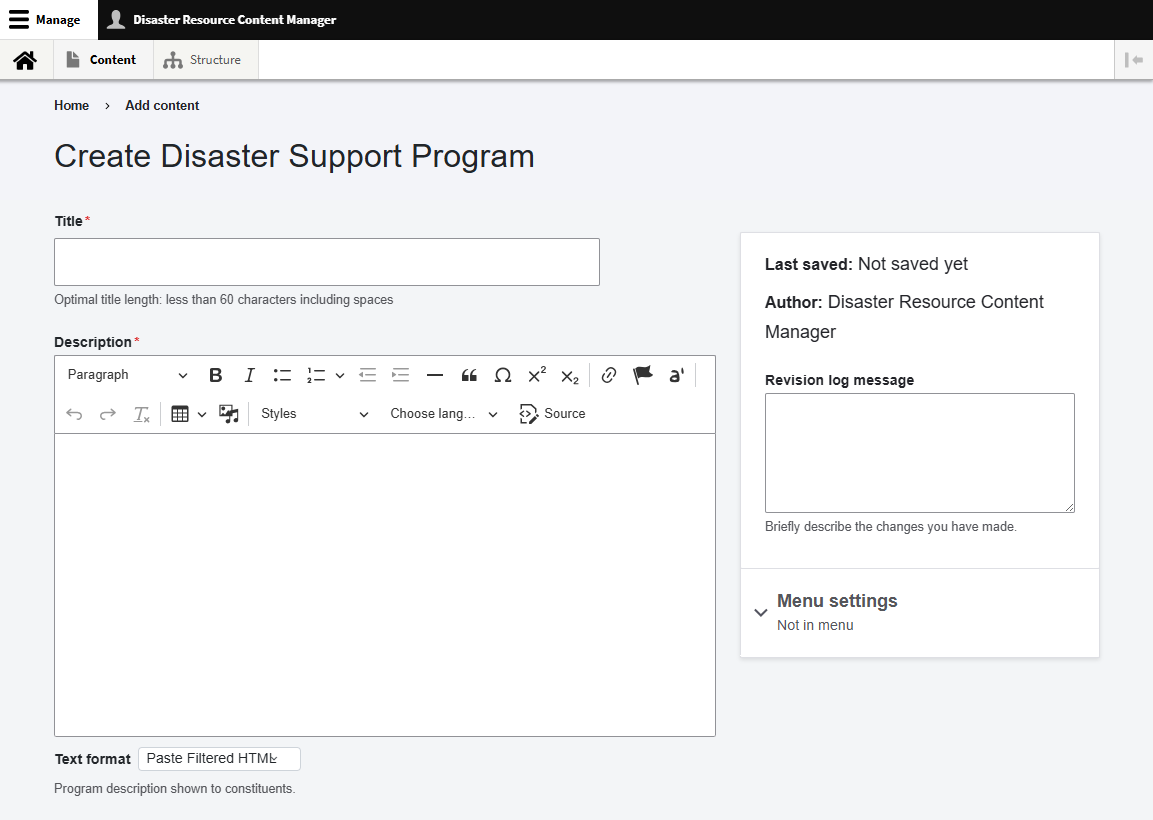Open special characters (omega) picker

(503, 375)
